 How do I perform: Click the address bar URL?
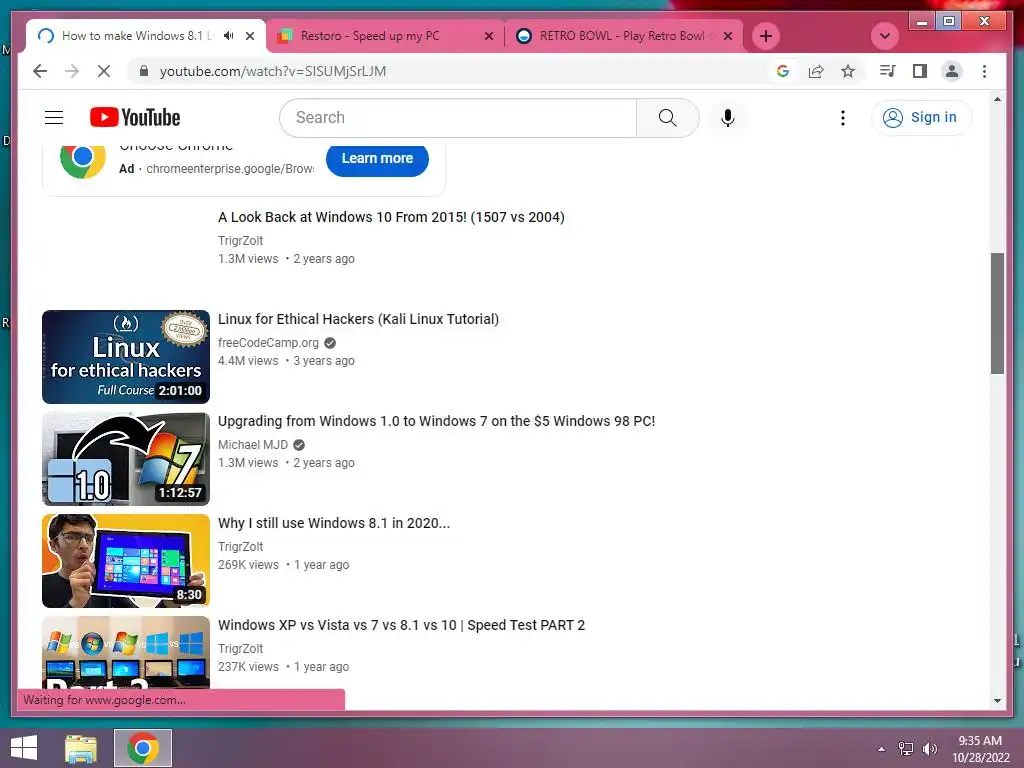point(272,71)
